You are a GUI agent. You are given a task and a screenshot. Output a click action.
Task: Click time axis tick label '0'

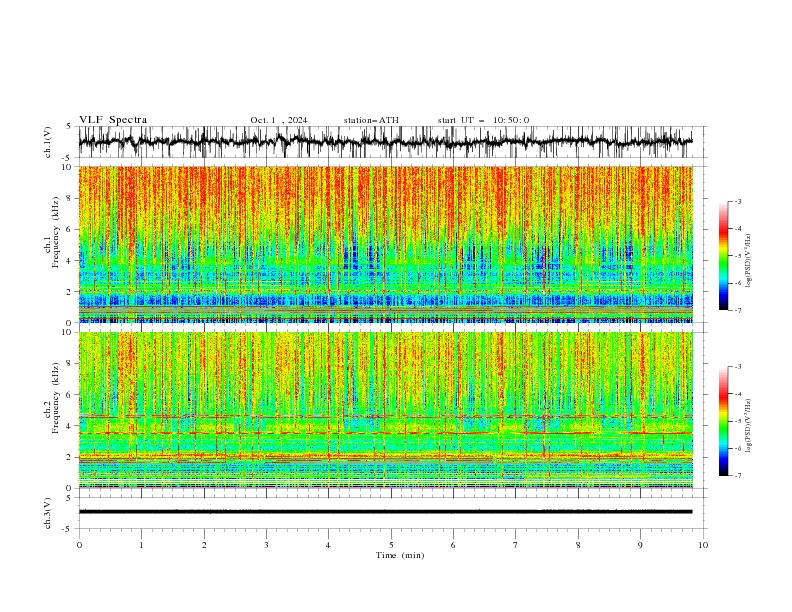click(79, 545)
